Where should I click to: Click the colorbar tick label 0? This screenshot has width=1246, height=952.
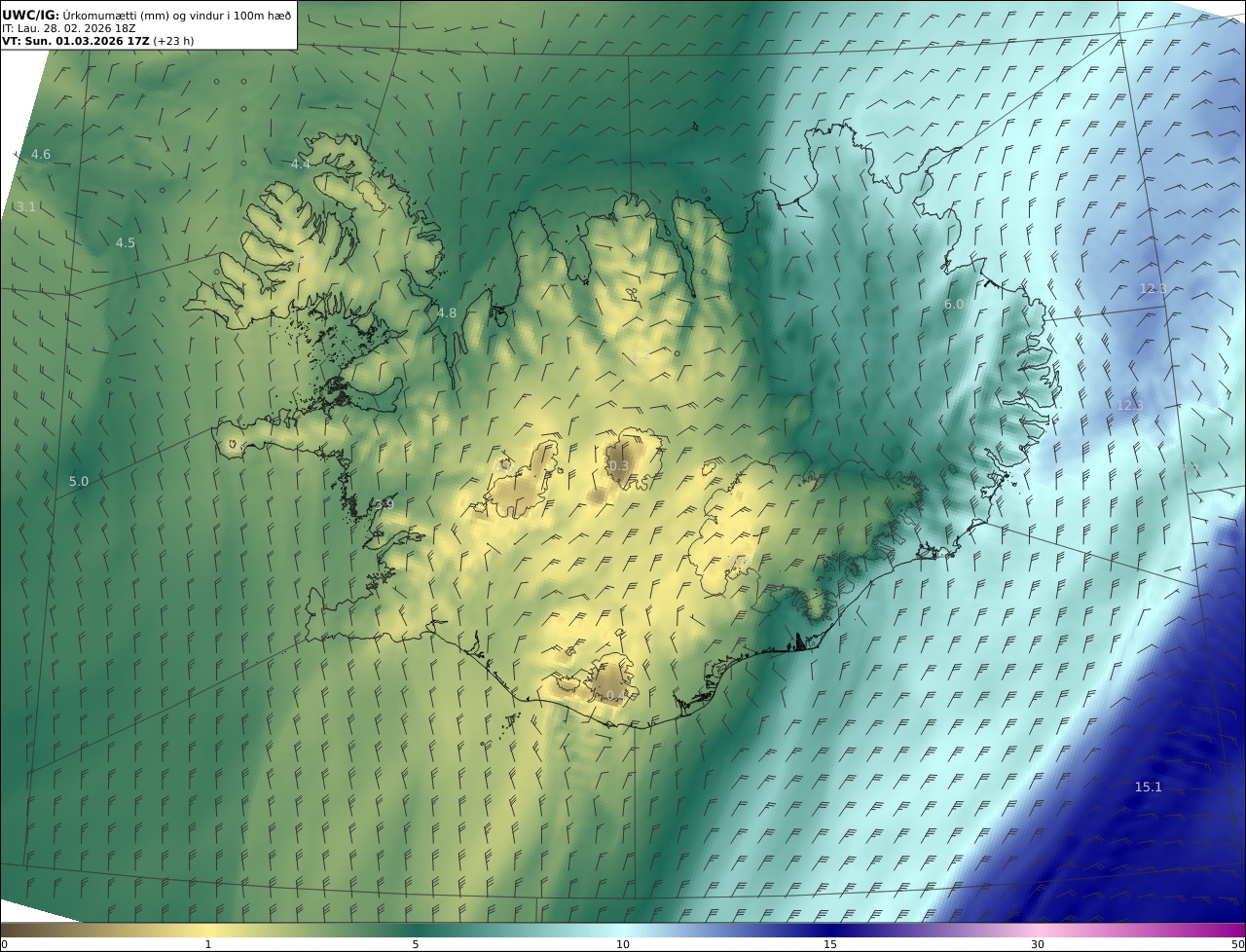(x=4, y=944)
